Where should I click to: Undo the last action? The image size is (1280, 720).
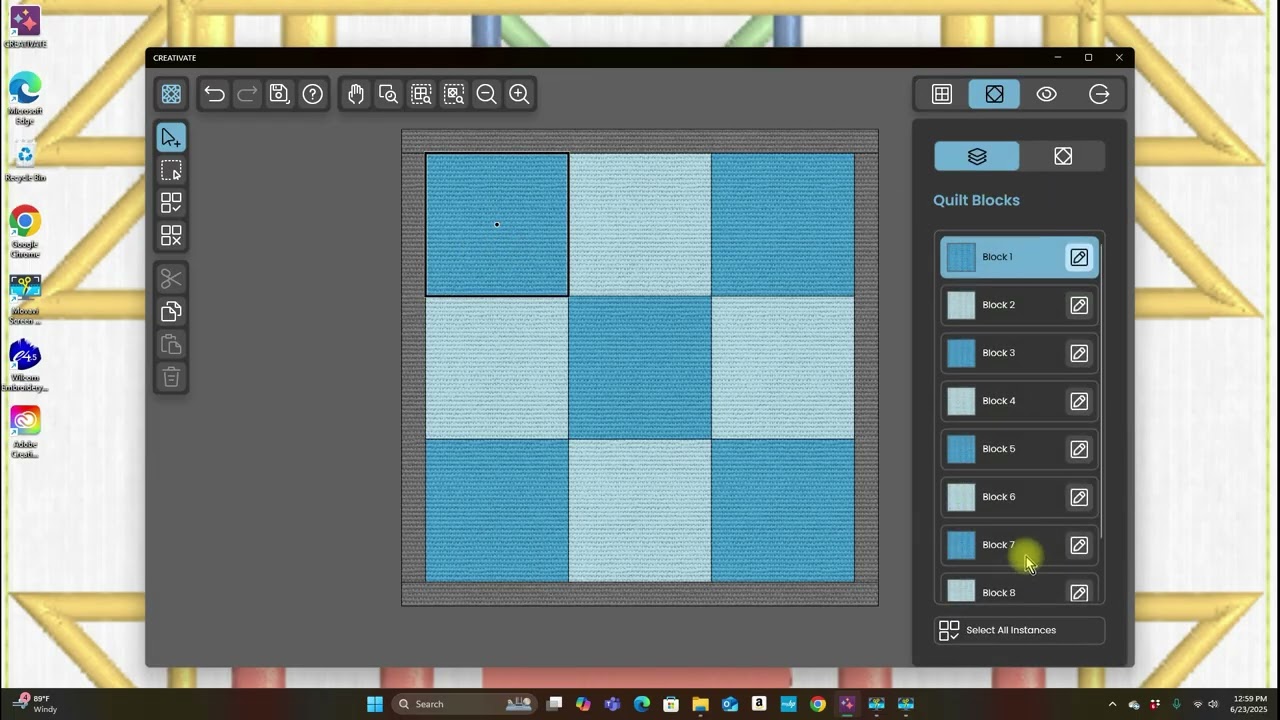tap(214, 94)
